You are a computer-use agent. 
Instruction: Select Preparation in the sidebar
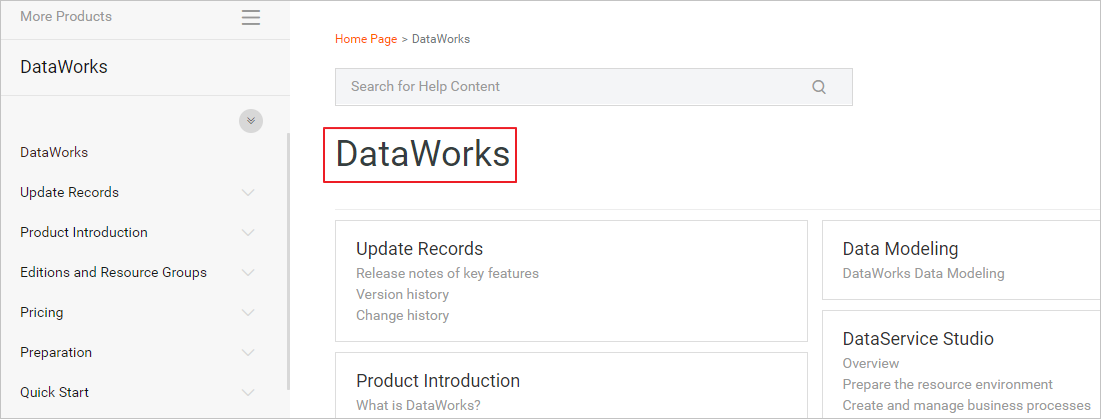point(56,352)
